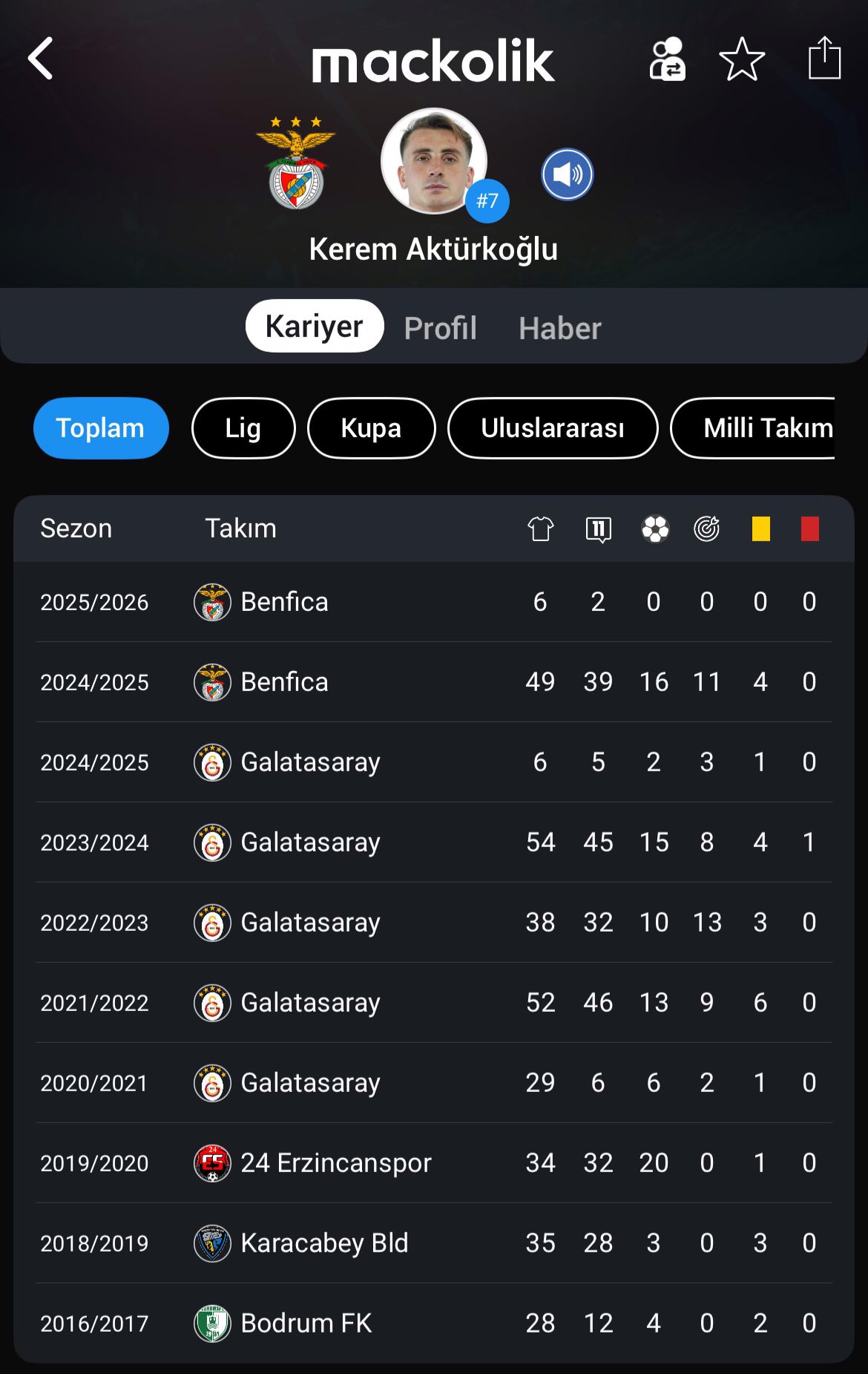This screenshot has width=868, height=1374.
Task: Switch to the Profil tab
Action: (x=441, y=327)
